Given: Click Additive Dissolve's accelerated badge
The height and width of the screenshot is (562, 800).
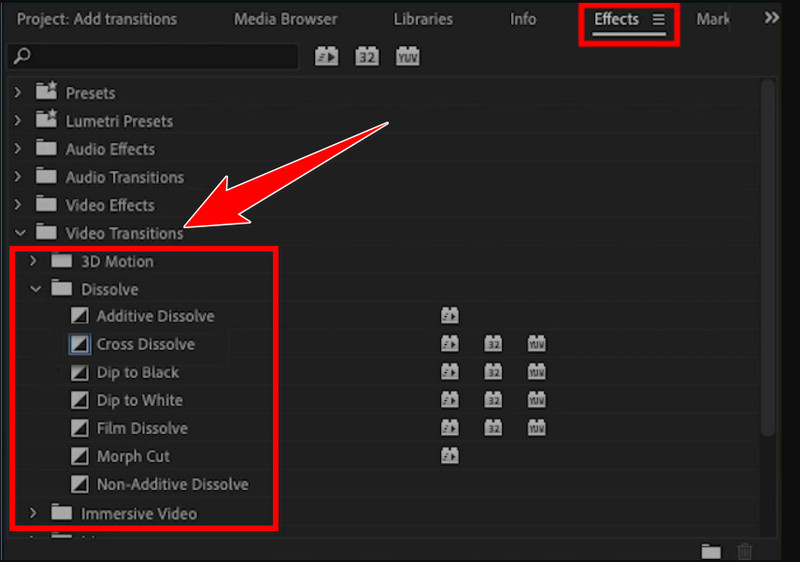Looking at the screenshot, I should point(449,316).
